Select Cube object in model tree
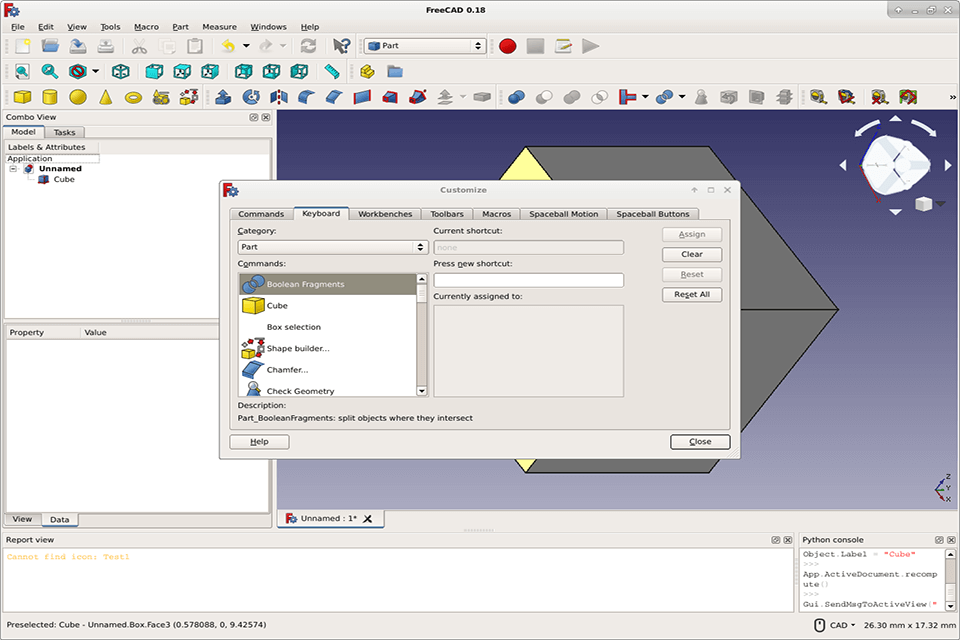960x640 pixels. pos(64,179)
